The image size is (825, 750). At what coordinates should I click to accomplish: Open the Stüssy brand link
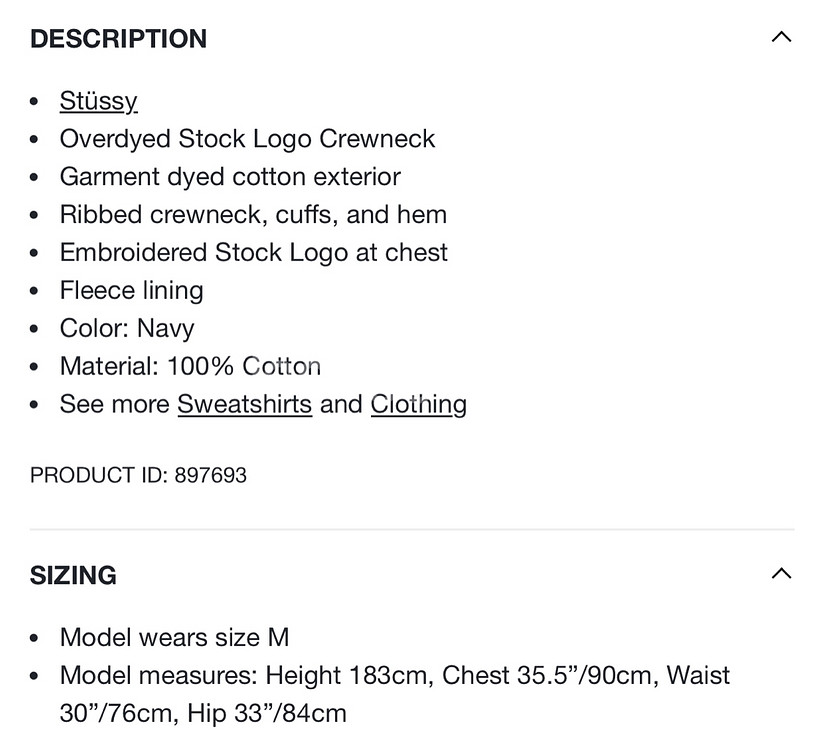(98, 101)
